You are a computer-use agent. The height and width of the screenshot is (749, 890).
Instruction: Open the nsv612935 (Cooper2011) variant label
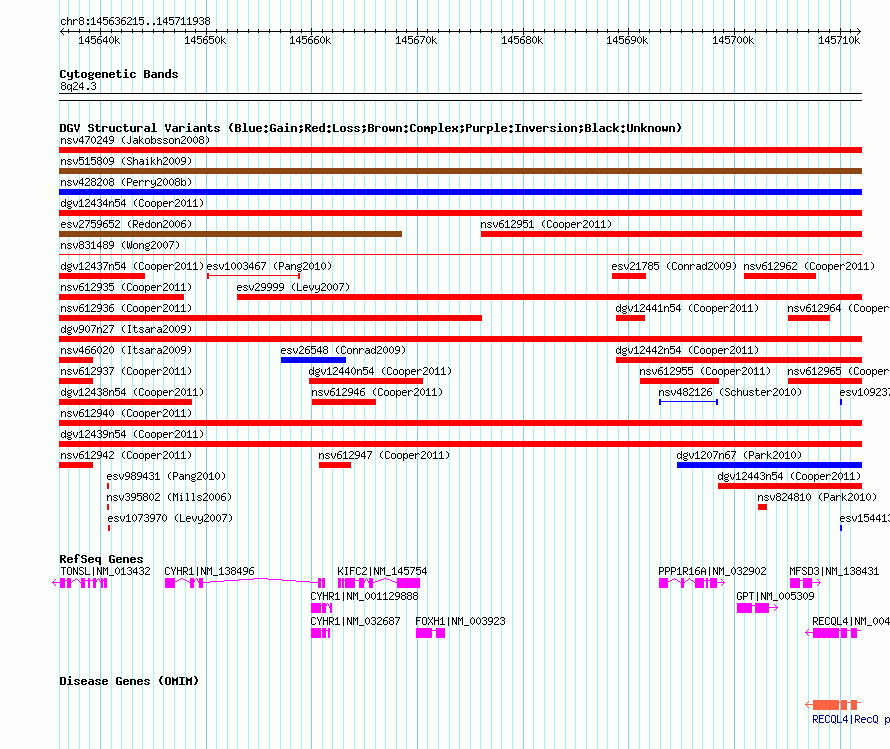[x=126, y=287]
